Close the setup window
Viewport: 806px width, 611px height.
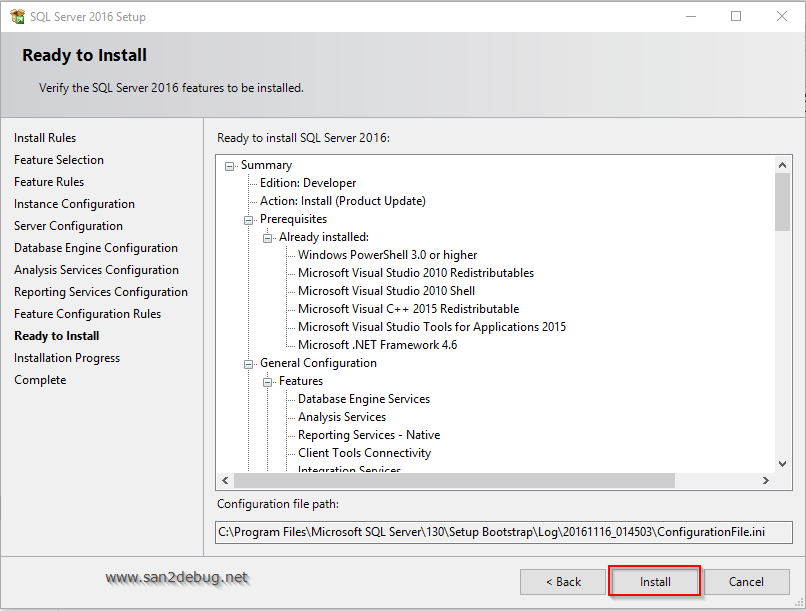[x=782, y=16]
